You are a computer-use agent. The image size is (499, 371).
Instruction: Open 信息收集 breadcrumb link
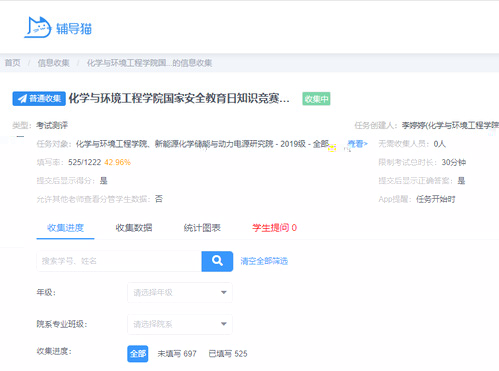coord(53,63)
